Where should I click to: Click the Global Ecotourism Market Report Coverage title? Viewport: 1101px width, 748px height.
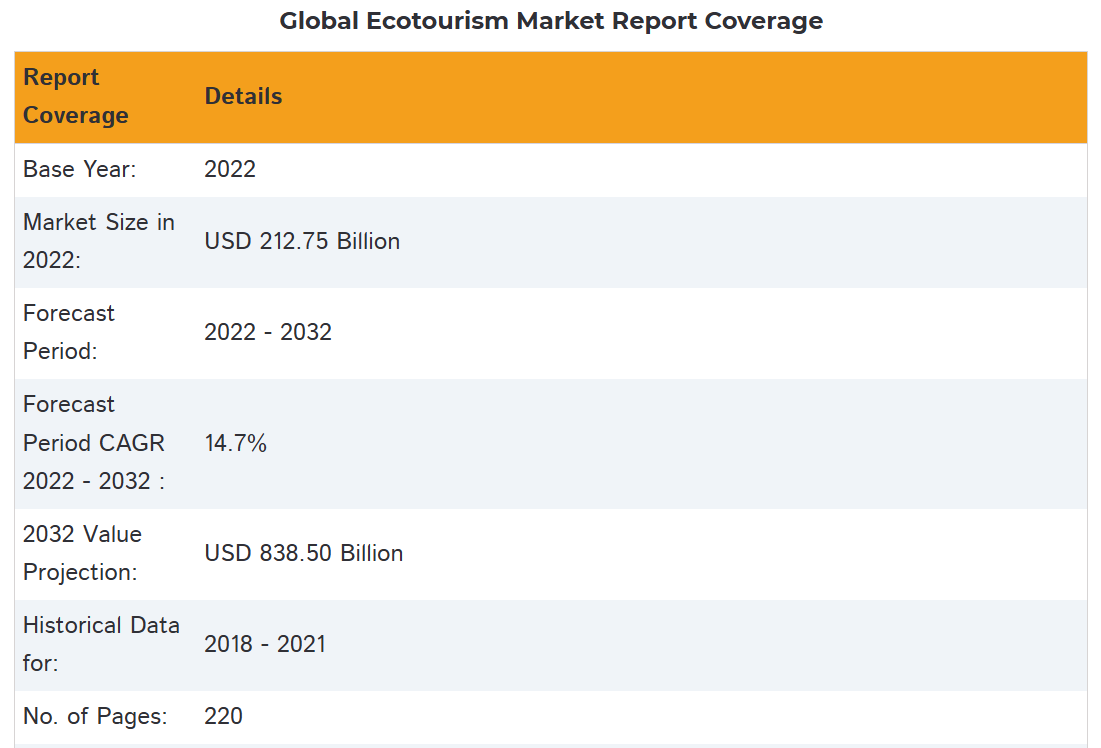(x=551, y=21)
